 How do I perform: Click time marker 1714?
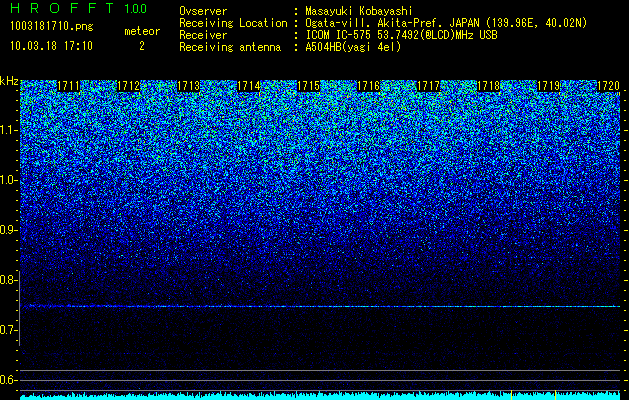click(249, 86)
